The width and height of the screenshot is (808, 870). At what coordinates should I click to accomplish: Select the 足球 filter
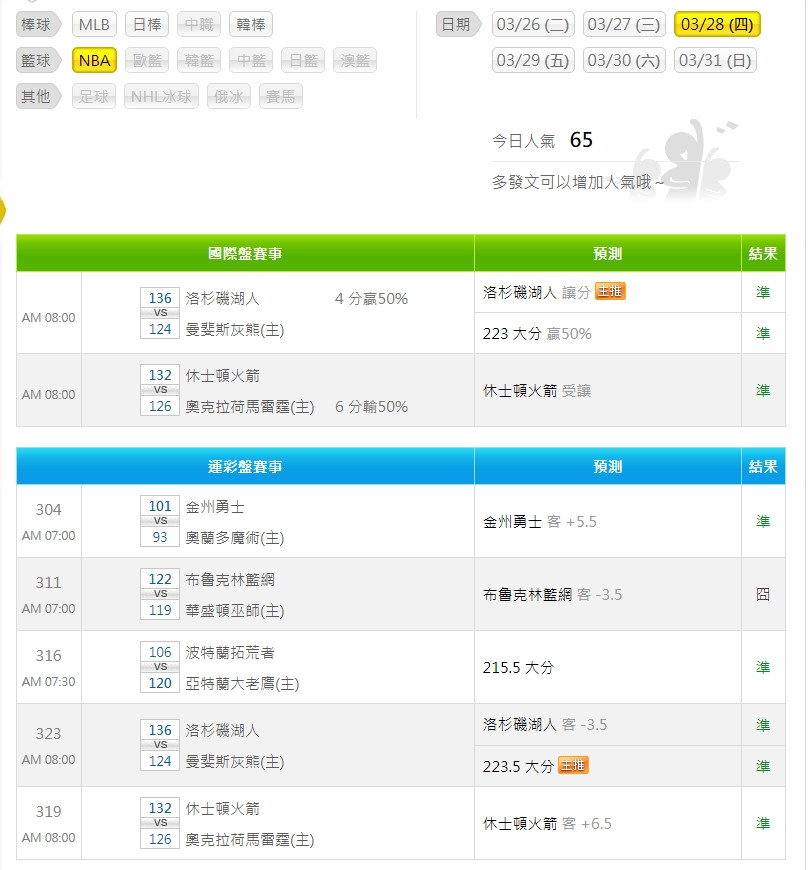coord(94,97)
